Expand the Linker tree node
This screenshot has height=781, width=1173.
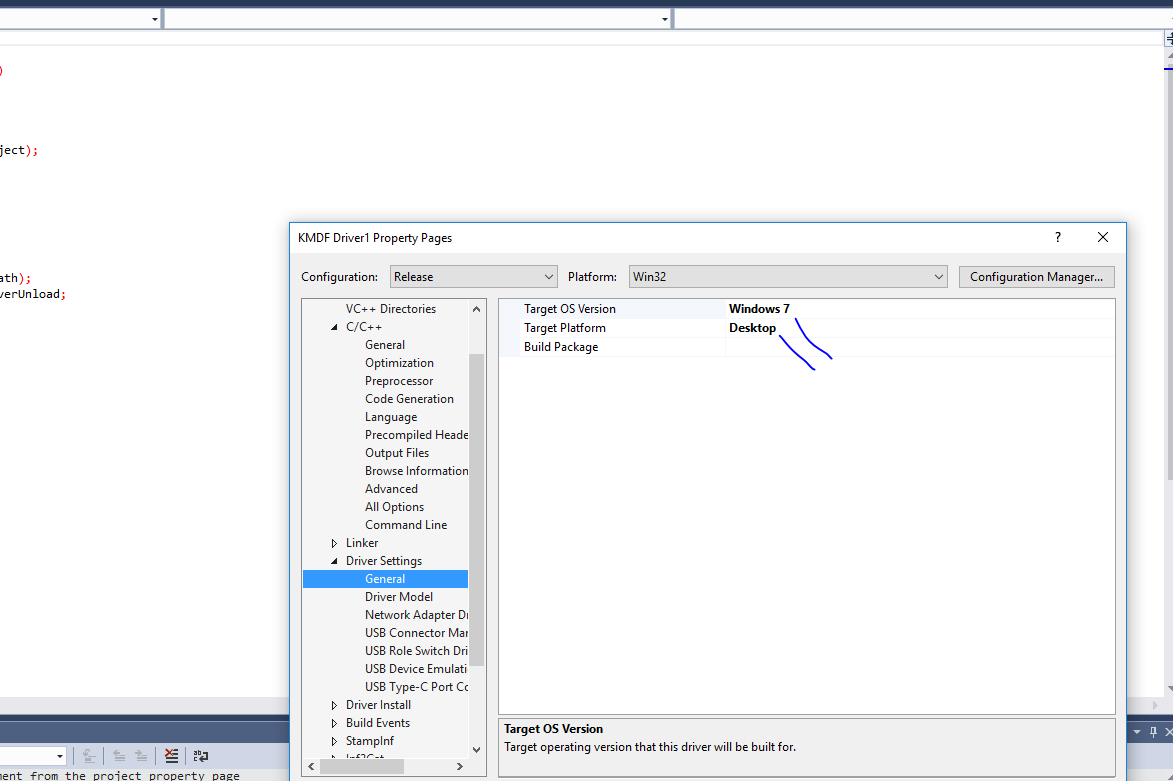(335, 543)
